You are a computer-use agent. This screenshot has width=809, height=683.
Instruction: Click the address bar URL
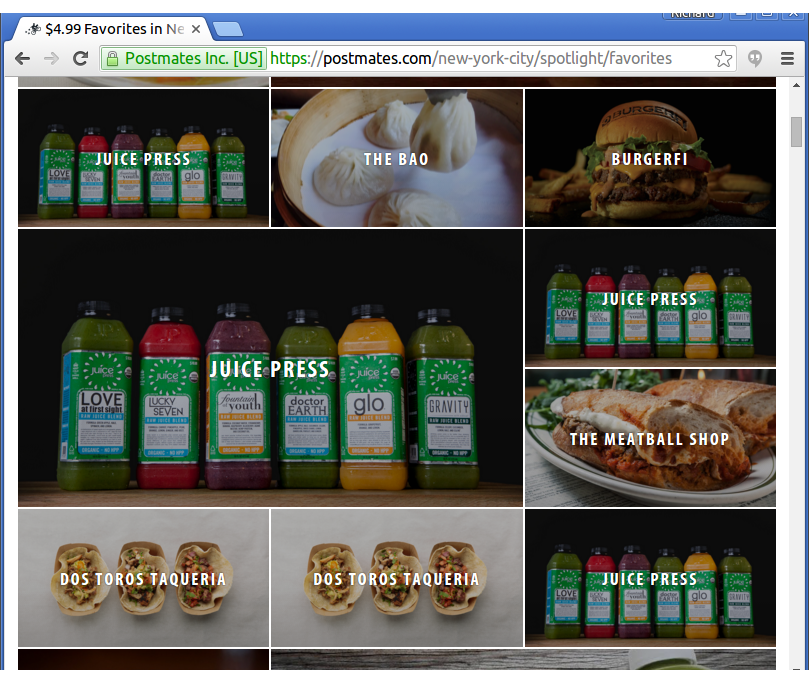(x=471, y=58)
